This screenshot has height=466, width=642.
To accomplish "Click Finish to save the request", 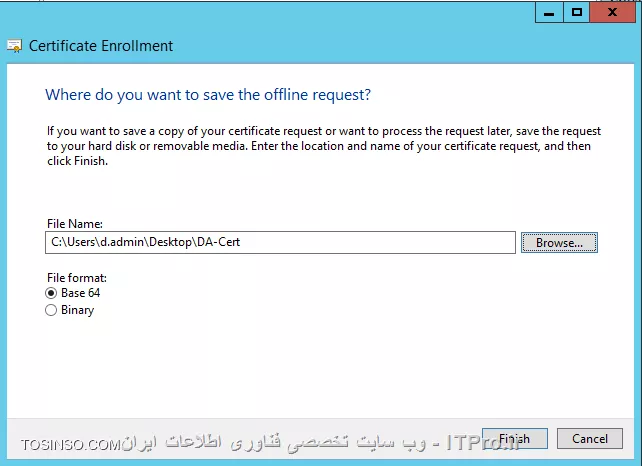I will pos(515,439).
